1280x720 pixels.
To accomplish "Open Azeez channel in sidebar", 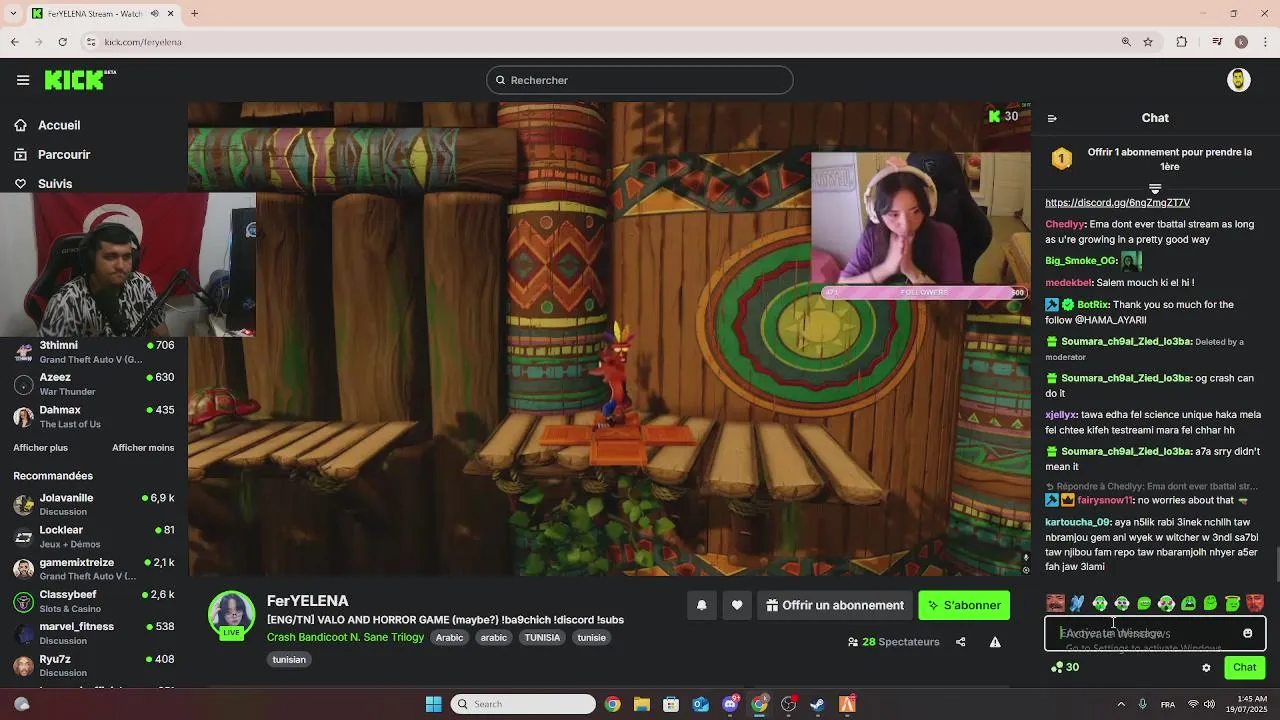I will (x=94, y=384).
